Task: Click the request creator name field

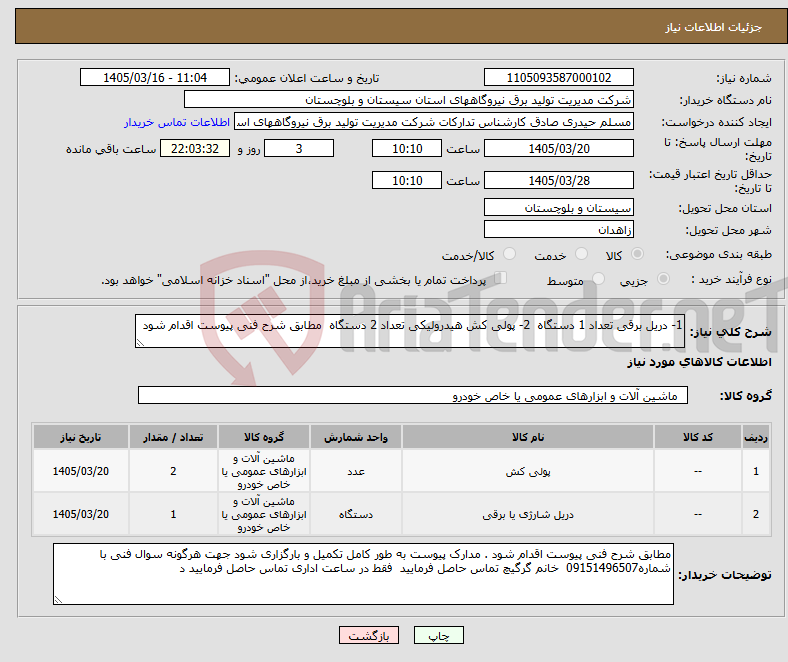Action: (434, 122)
